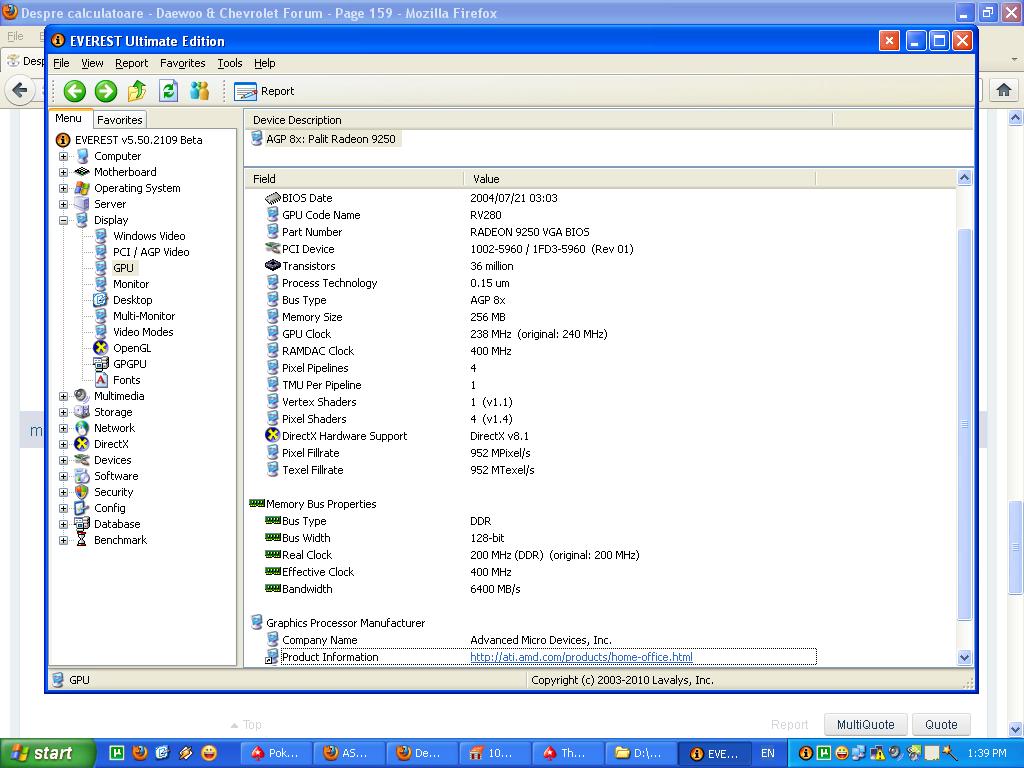1024x768 pixels.
Task: Click the Top link on the forum page
Action: 246,724
